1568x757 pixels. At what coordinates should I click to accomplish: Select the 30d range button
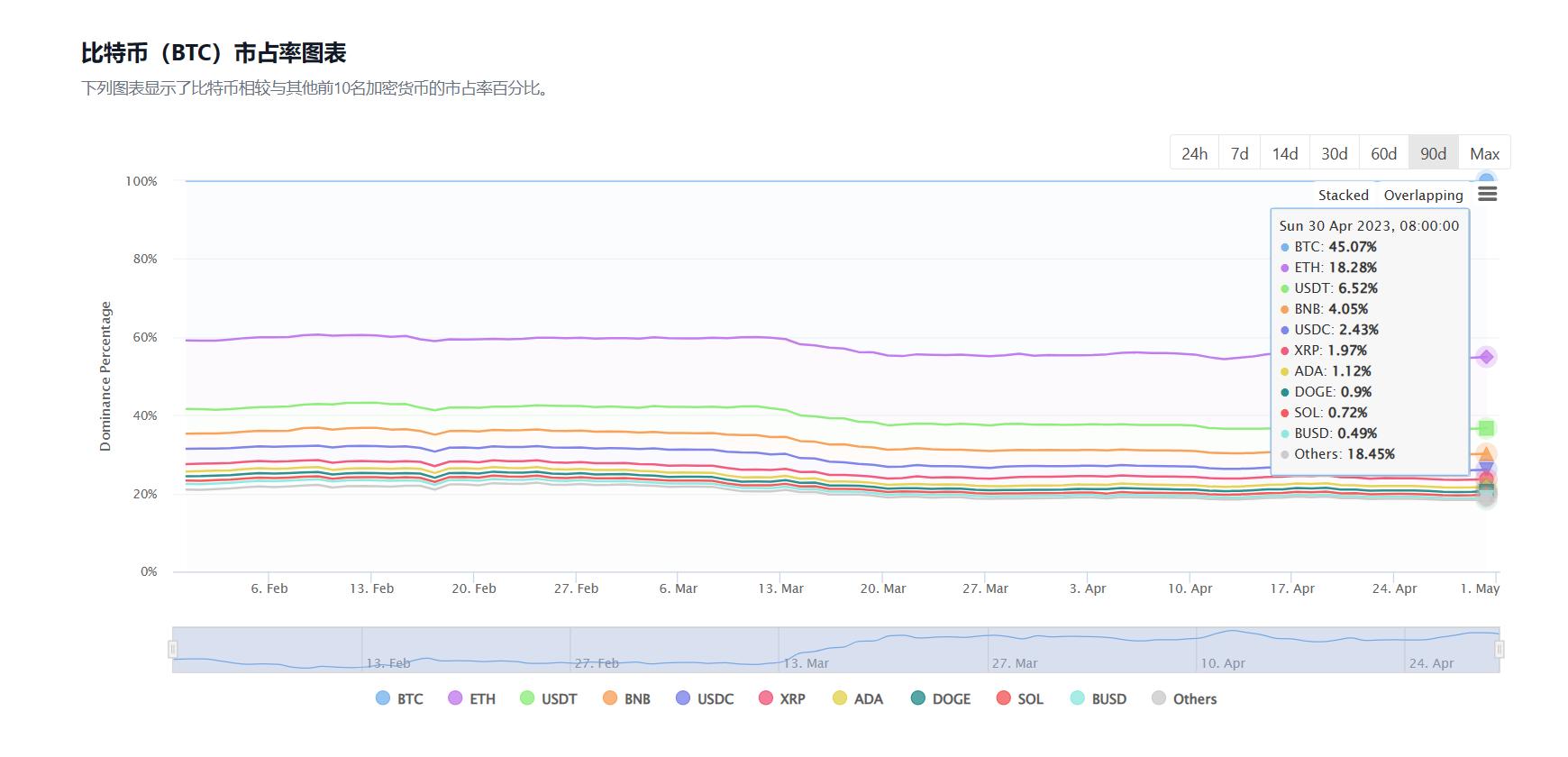click(1334, 153)
